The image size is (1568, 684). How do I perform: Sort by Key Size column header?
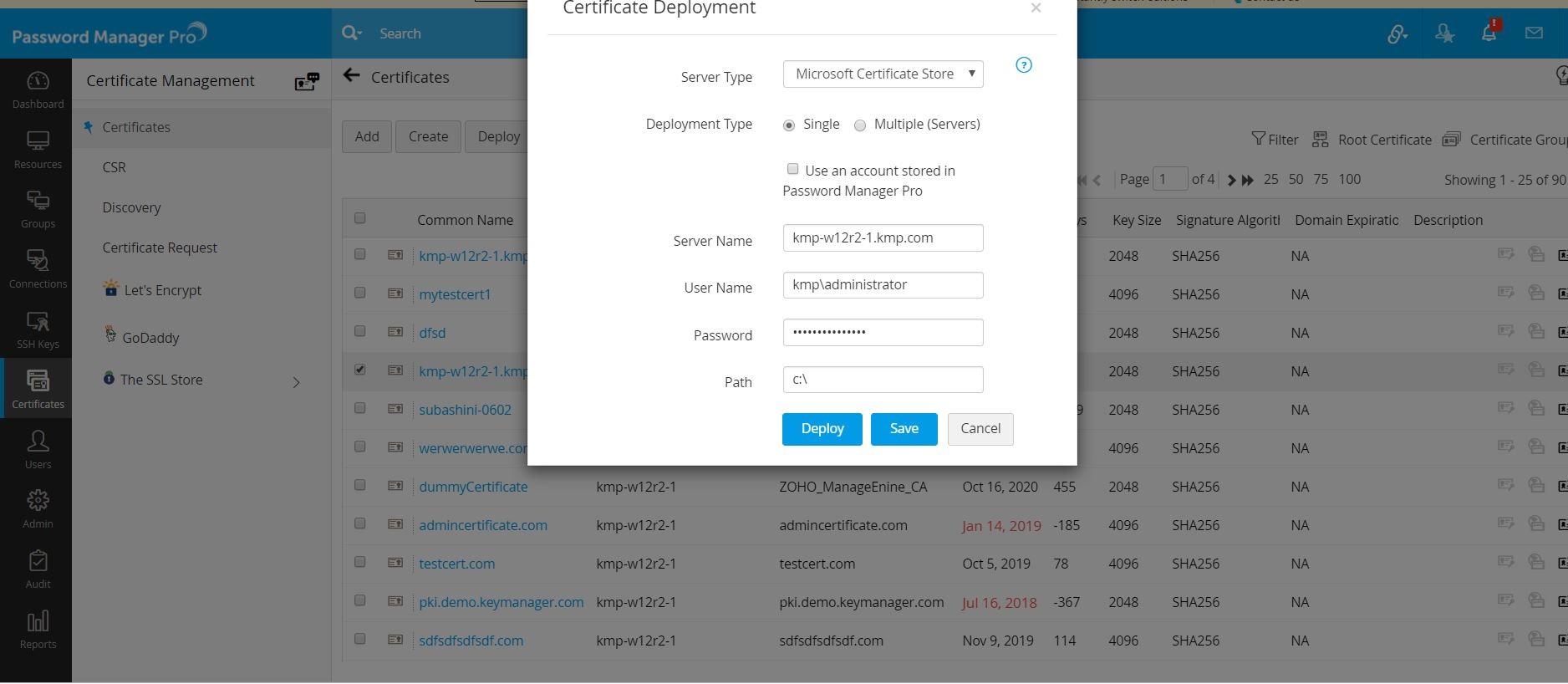pos(1137,220)
